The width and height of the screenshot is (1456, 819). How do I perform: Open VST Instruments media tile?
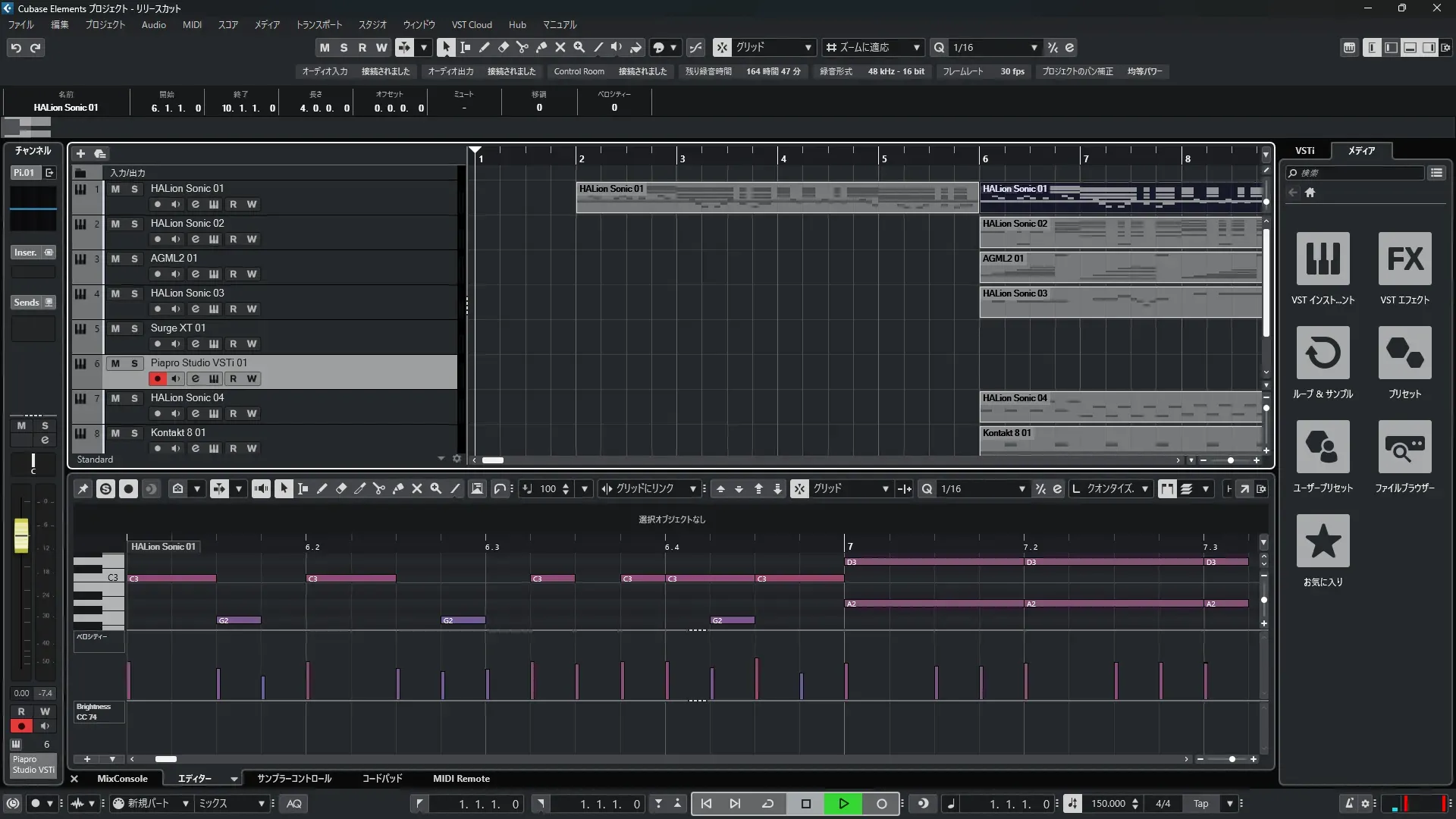tap(1323, 259)
